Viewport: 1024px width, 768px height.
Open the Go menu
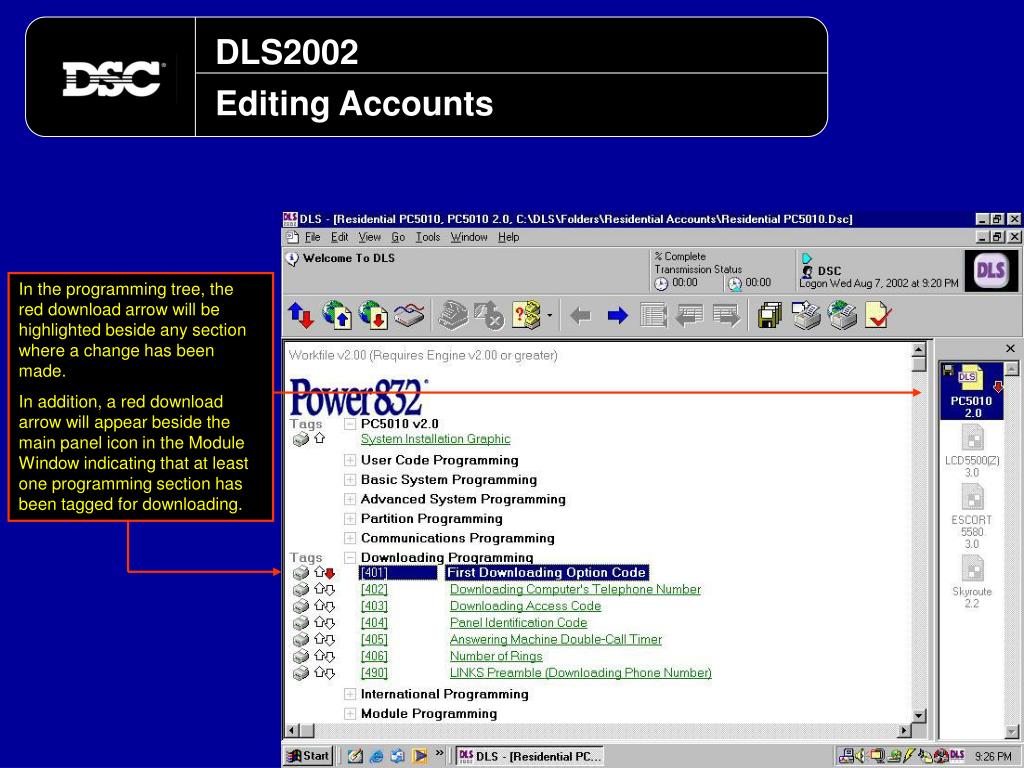point(398,237)
